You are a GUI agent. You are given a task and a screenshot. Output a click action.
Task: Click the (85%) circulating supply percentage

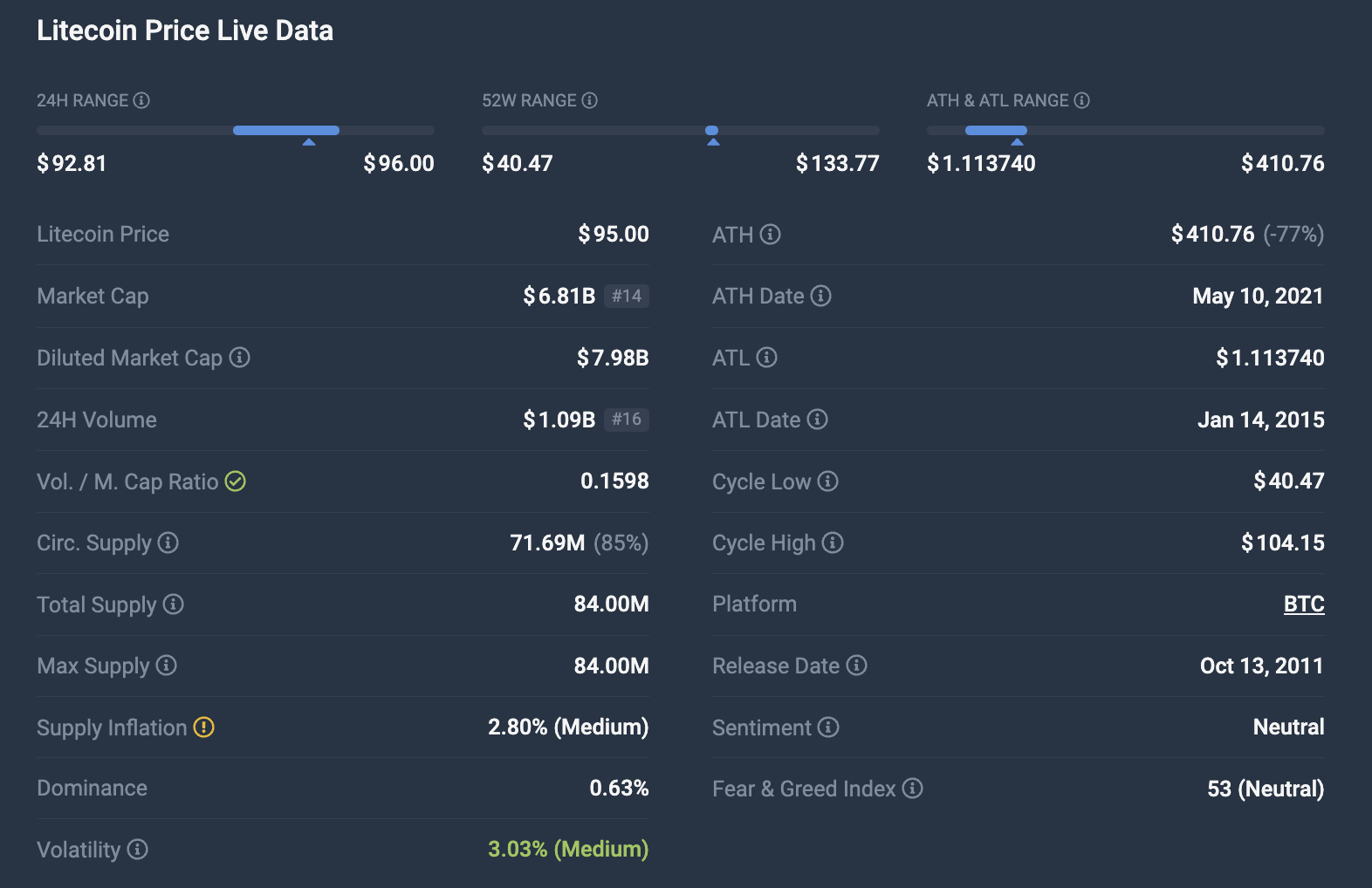(621, 543)
